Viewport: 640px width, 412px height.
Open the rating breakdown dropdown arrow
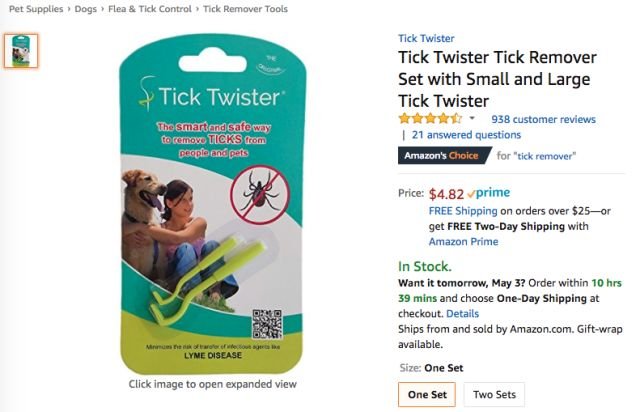[x=472, y=119]
